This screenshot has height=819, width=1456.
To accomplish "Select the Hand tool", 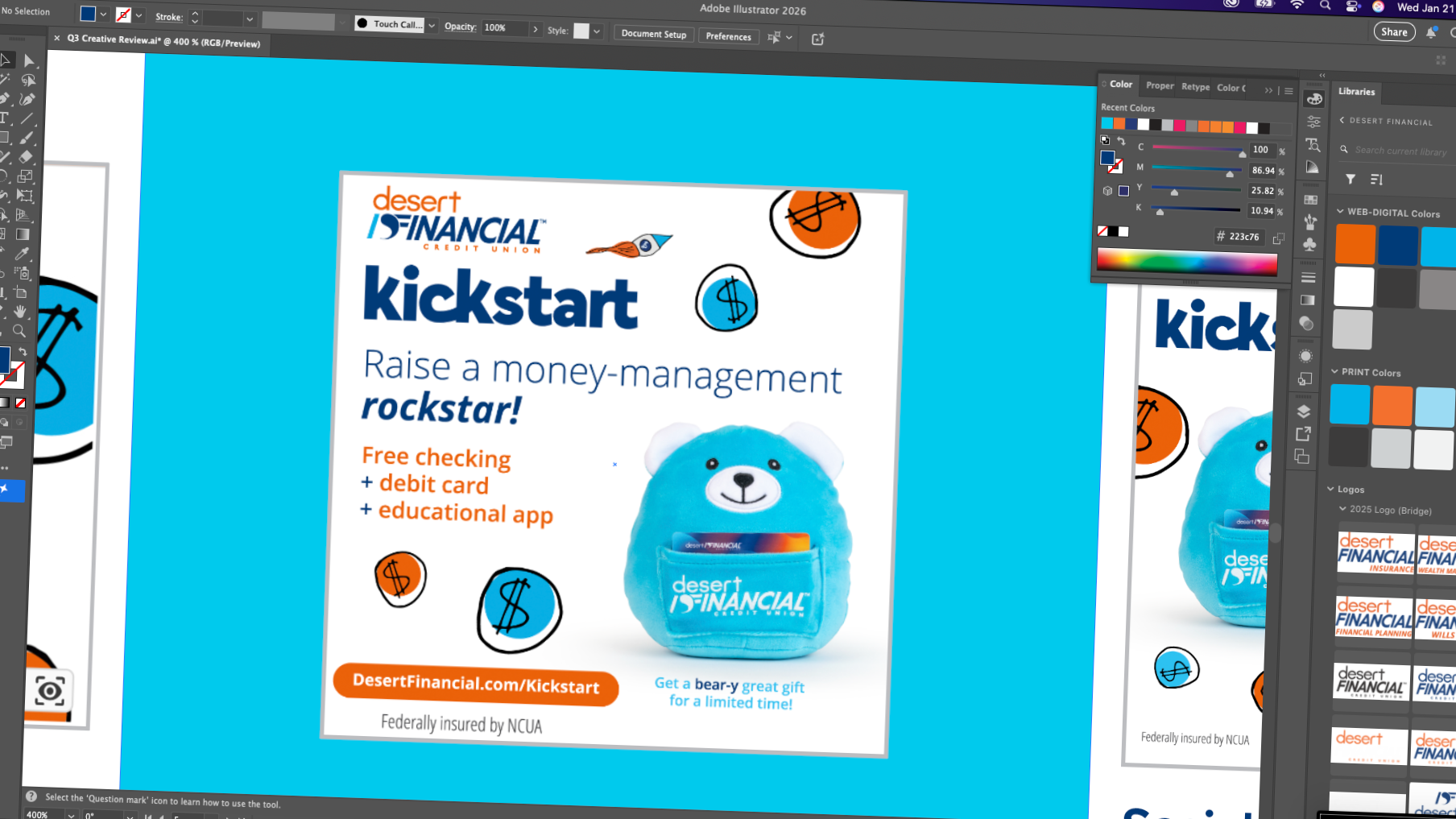I will pyautogui.click(x=20, y=312).
